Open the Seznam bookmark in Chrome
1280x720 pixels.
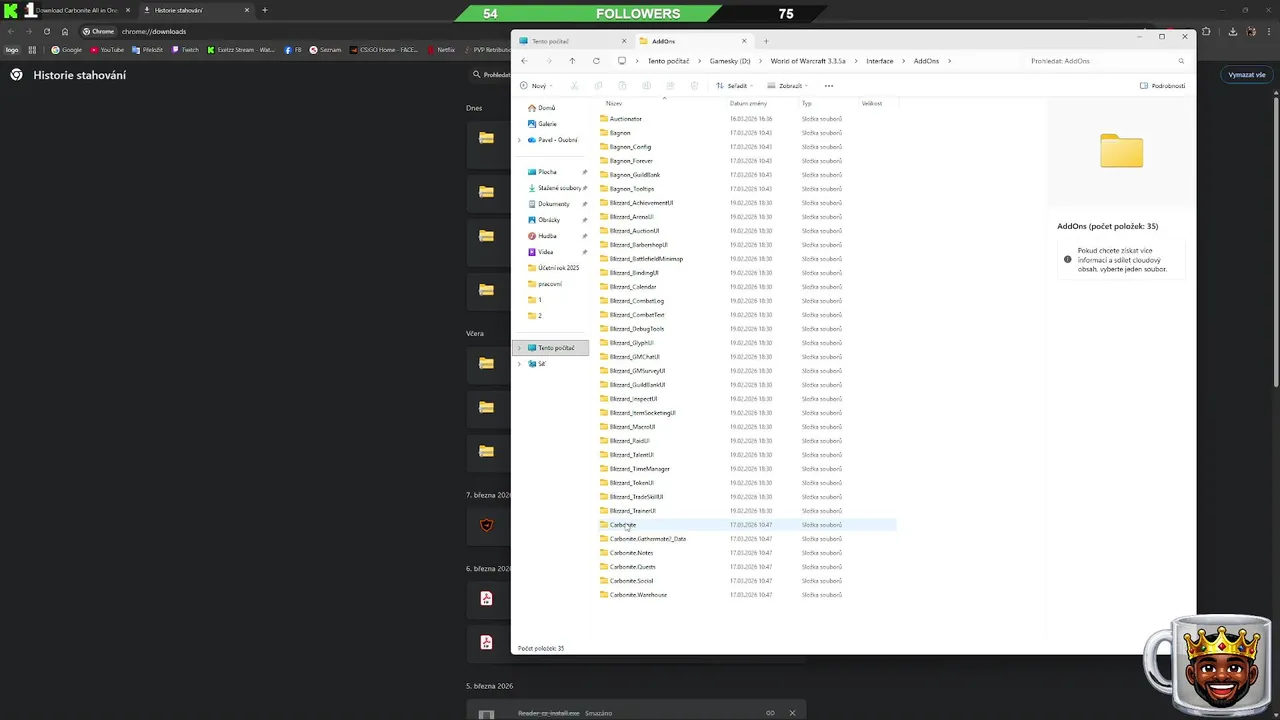(x=326, y=49)
